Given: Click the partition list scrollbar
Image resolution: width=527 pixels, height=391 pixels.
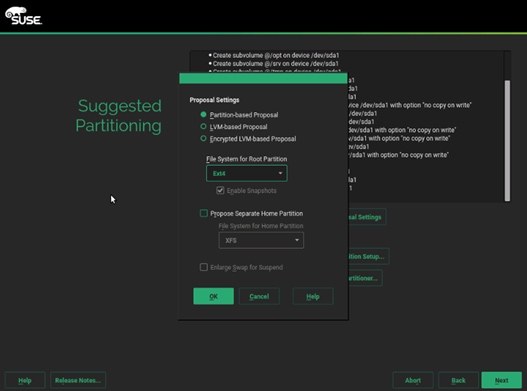Looking at the screenshot, I should tap(507, 141).
